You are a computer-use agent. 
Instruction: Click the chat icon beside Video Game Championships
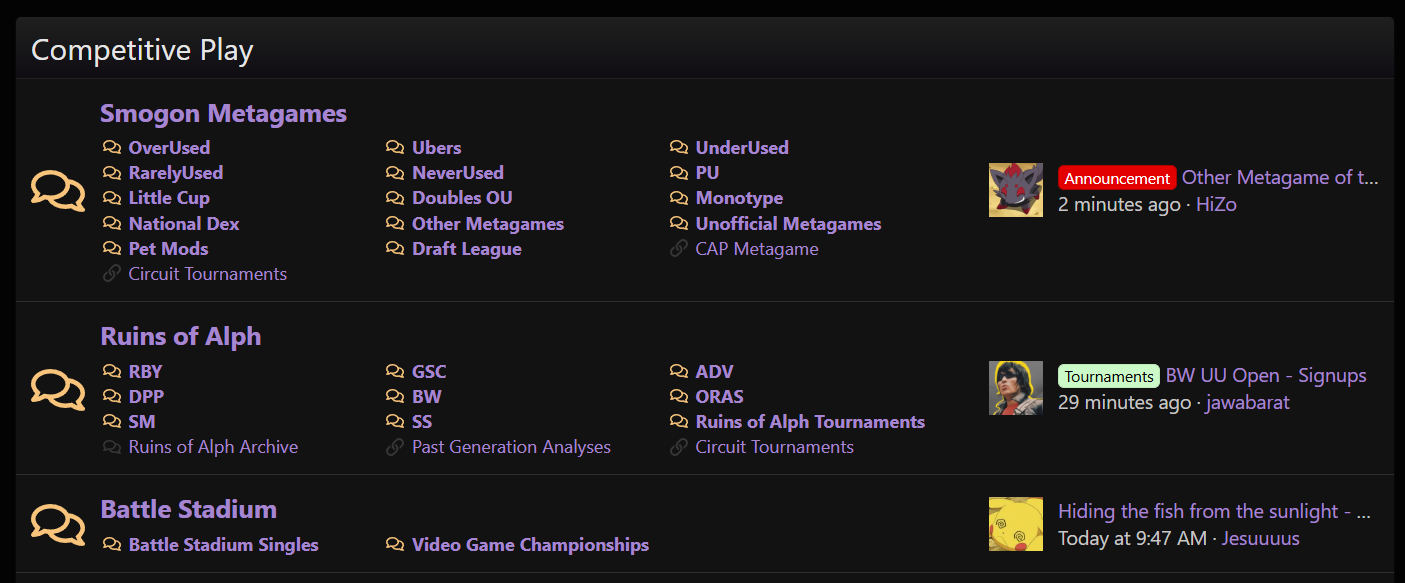[395, 545]
